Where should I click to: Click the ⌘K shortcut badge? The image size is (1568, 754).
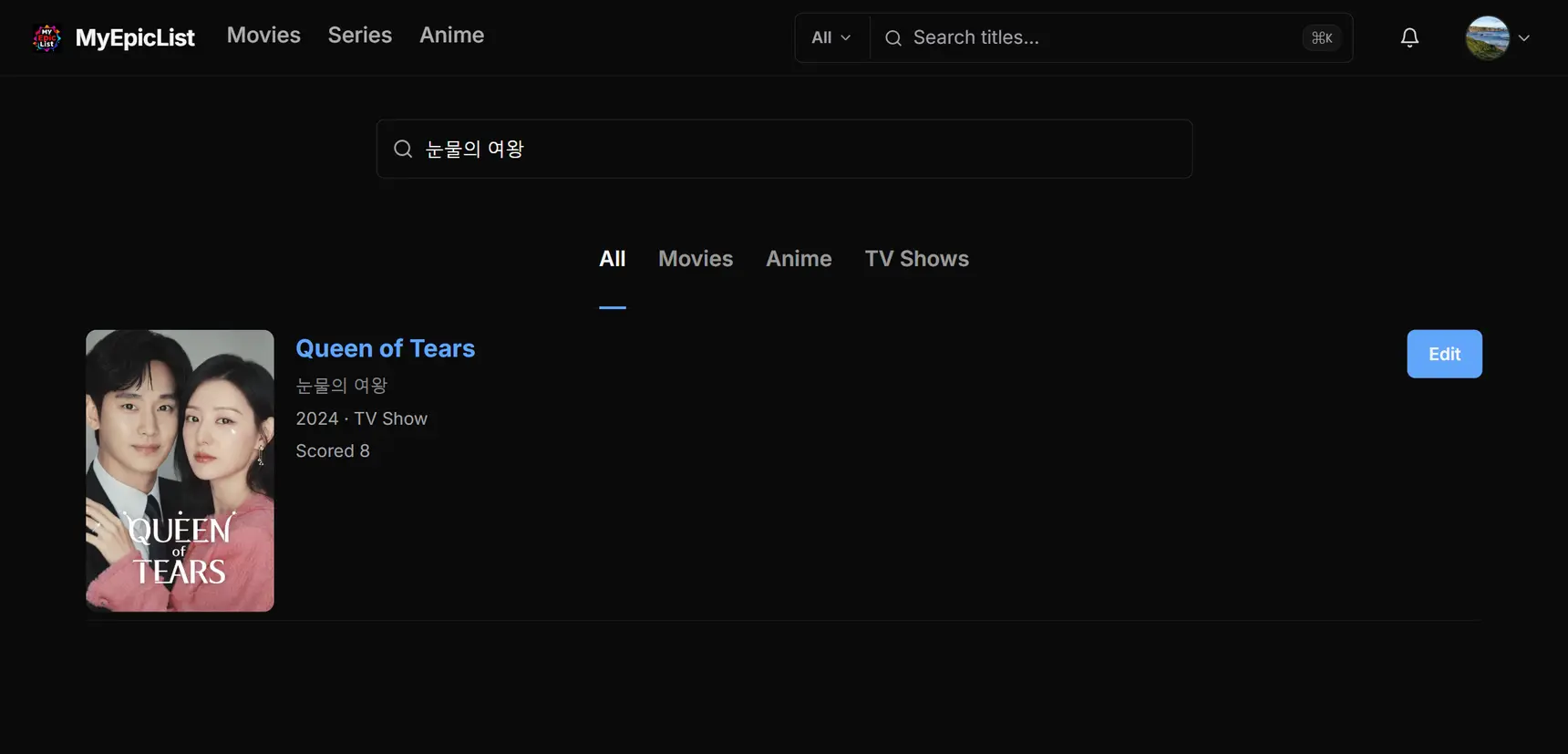tap(1322, 37)
